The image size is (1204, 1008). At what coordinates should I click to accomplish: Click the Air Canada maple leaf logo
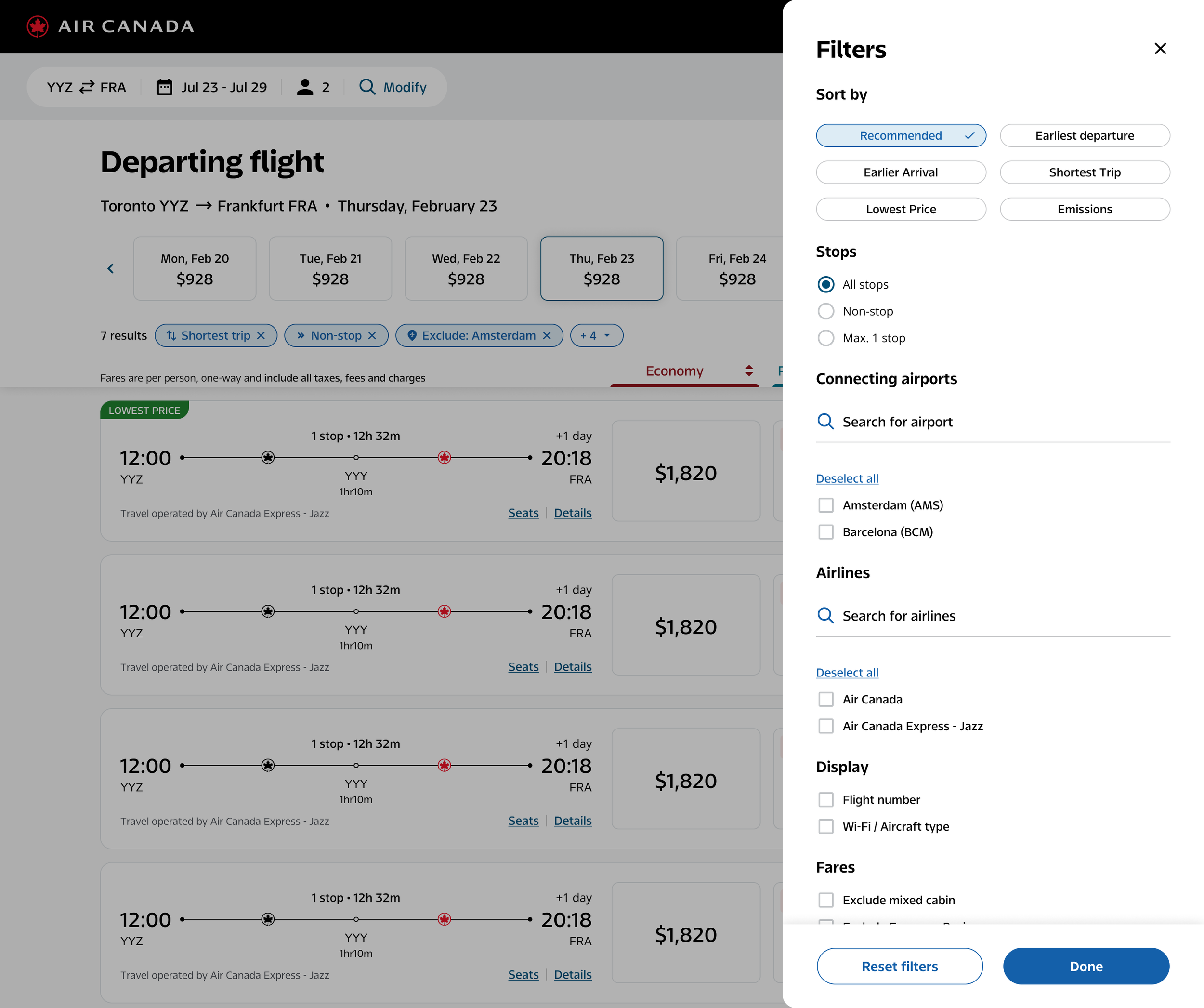click(38, 27)
